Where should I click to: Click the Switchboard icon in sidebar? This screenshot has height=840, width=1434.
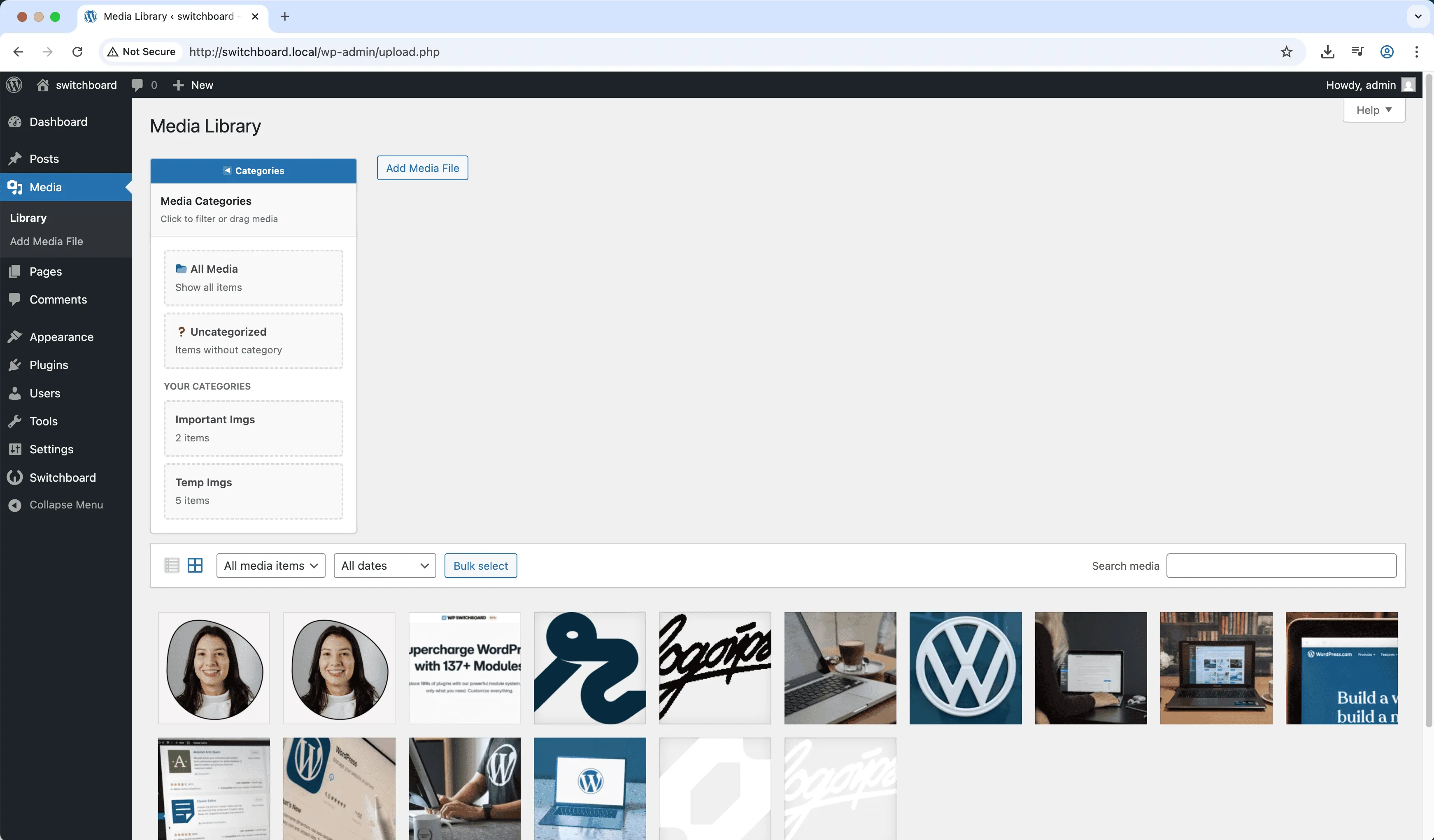pyautogui.click(x=15, y=477)
